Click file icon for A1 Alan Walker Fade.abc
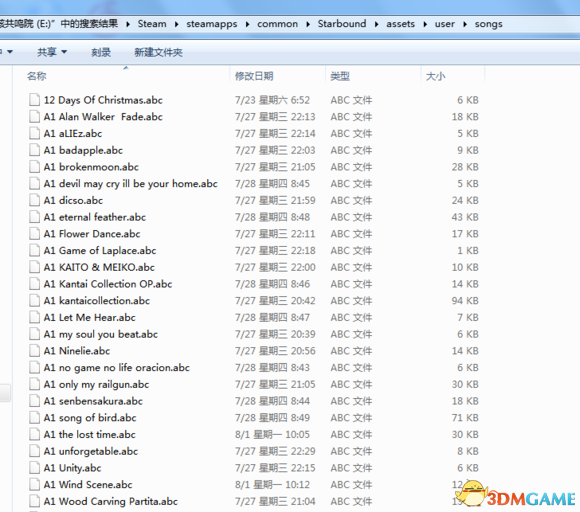 34,117
